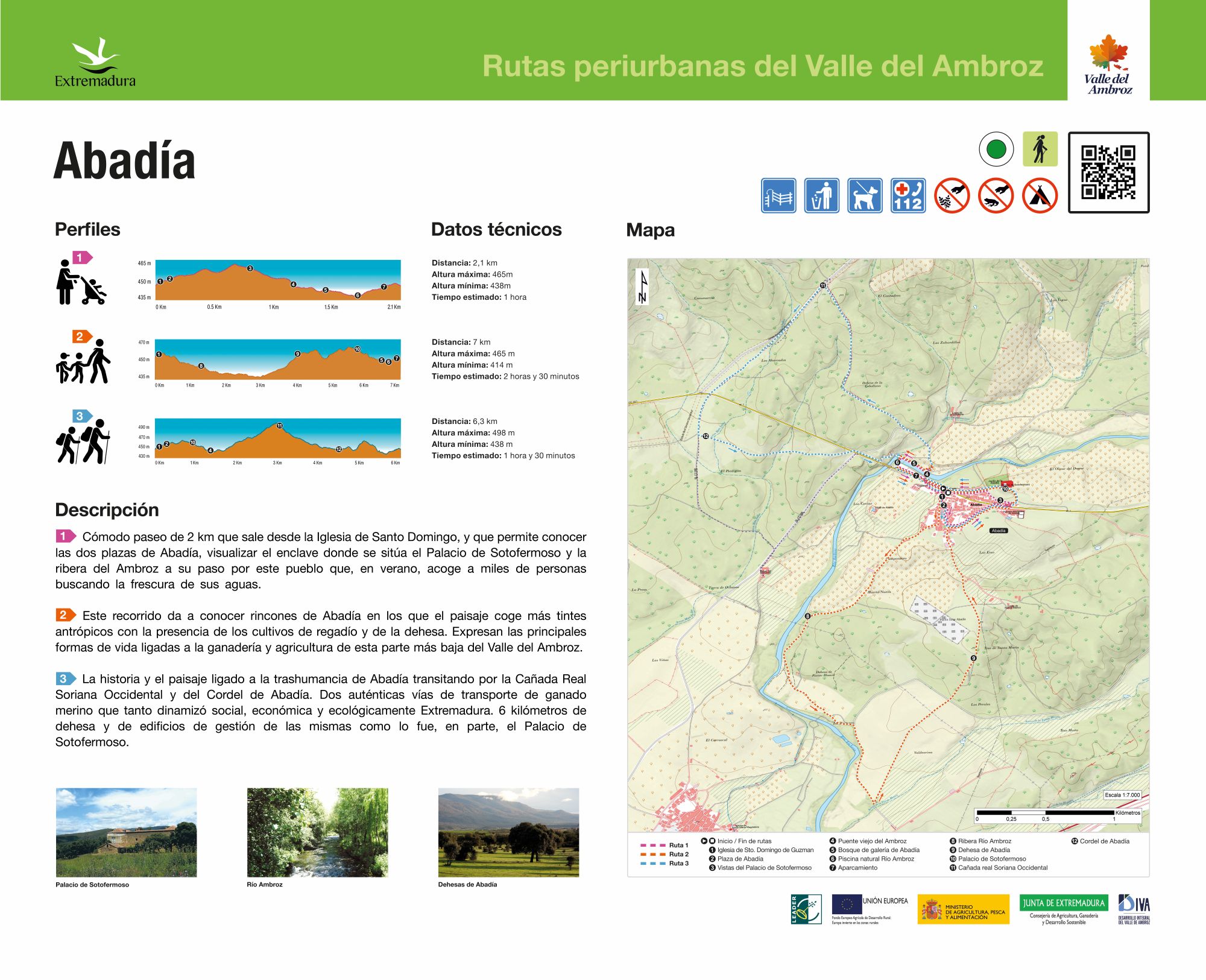Click the orange 2 tag in Descripción
Image resolution: width=1206 pixels, height=980 pixels.
click(x=66, y=615)
